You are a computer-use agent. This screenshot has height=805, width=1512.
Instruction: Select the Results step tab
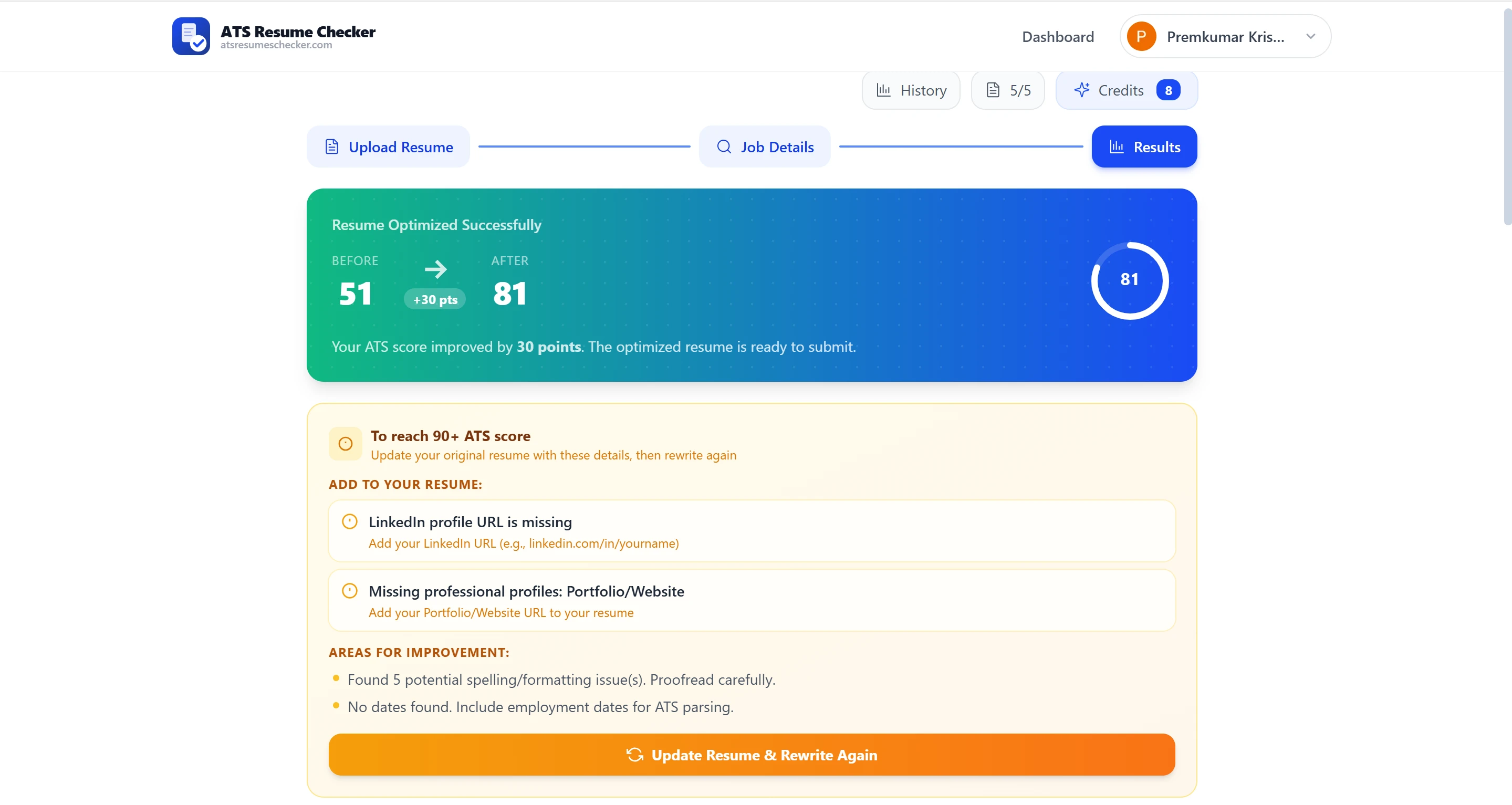pos(1144,147)
